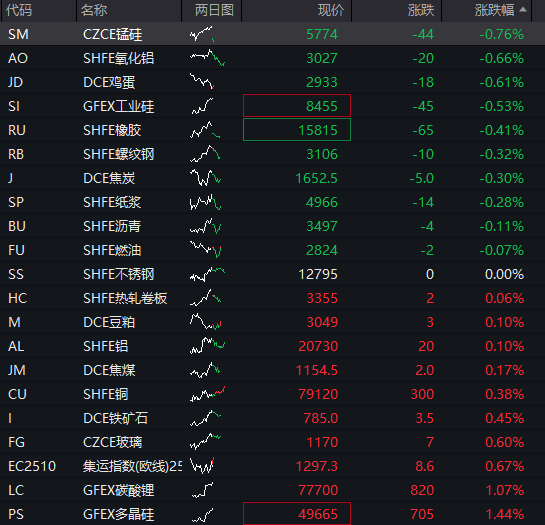Select the highlighted 8455 price cell
This screenshot has width=545, height=525.
[x=297, y=105]
